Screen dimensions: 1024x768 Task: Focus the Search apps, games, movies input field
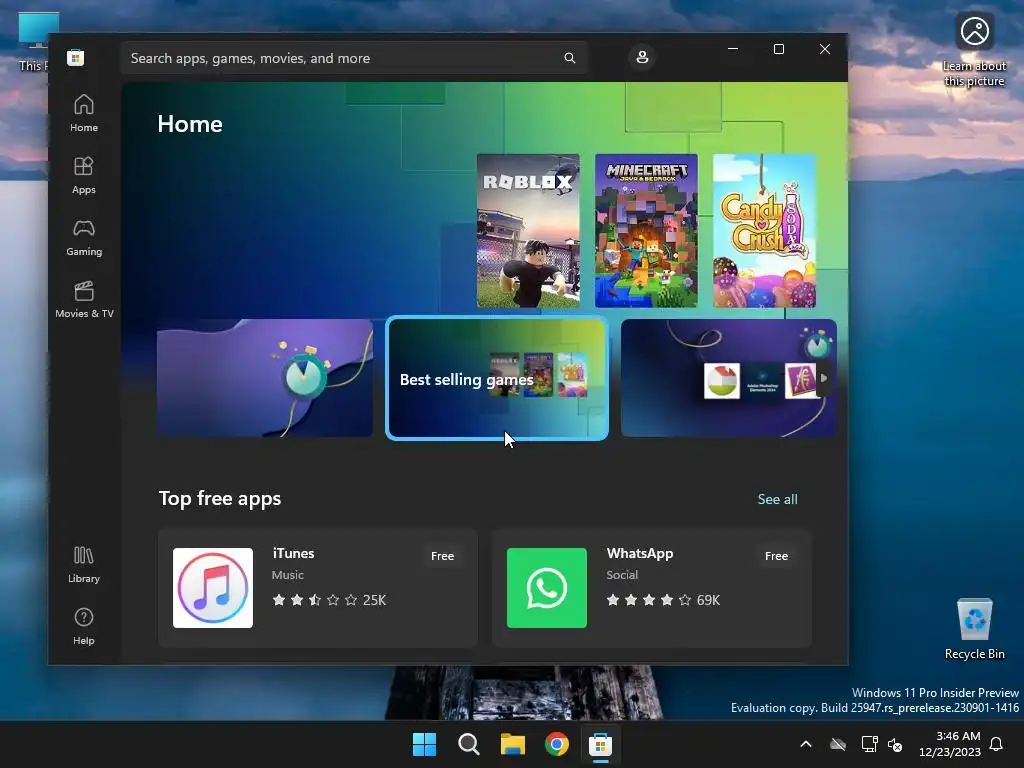353,58
